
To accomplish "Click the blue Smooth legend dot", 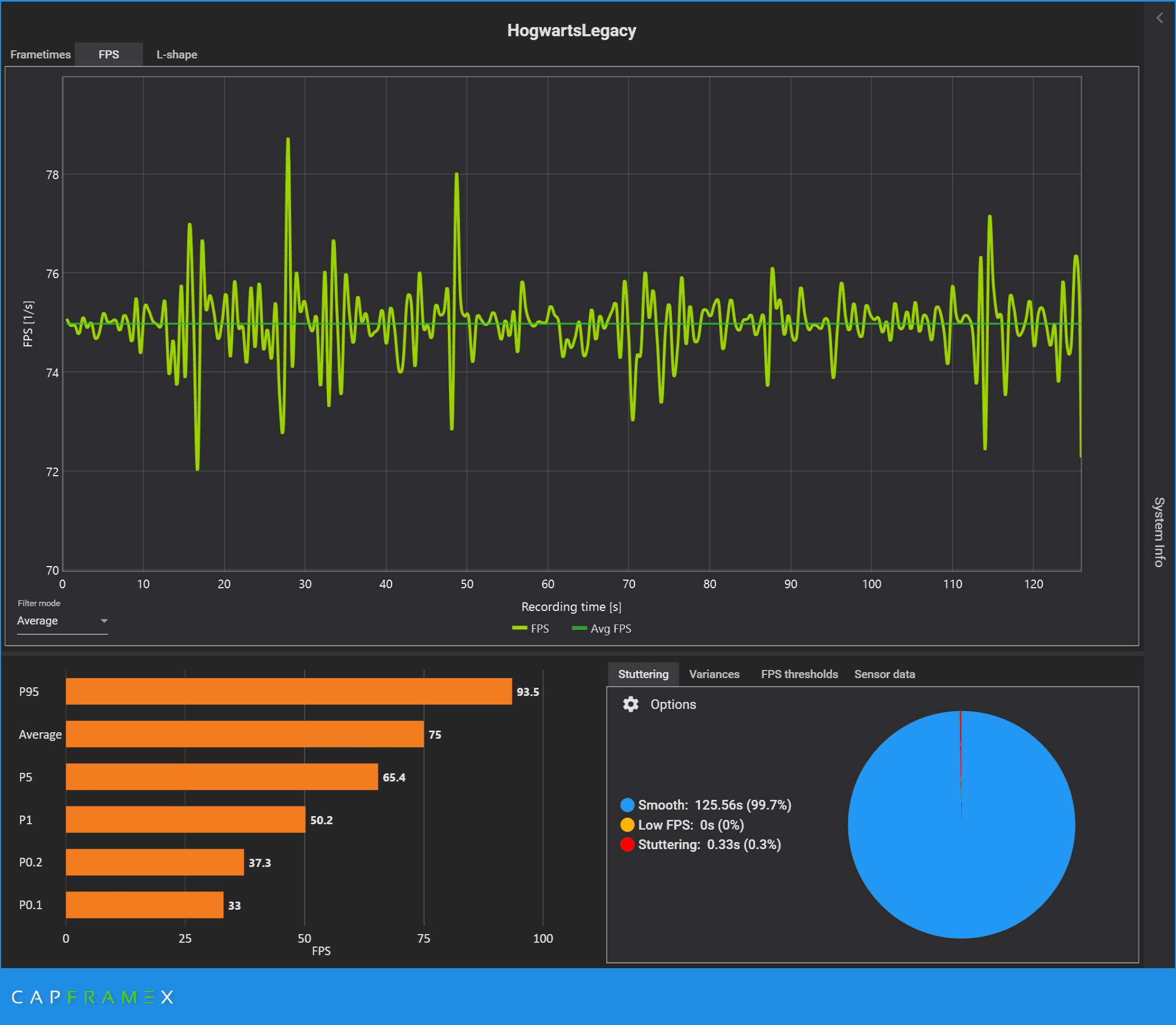I will pyautogui.click(x=627, y=805).
